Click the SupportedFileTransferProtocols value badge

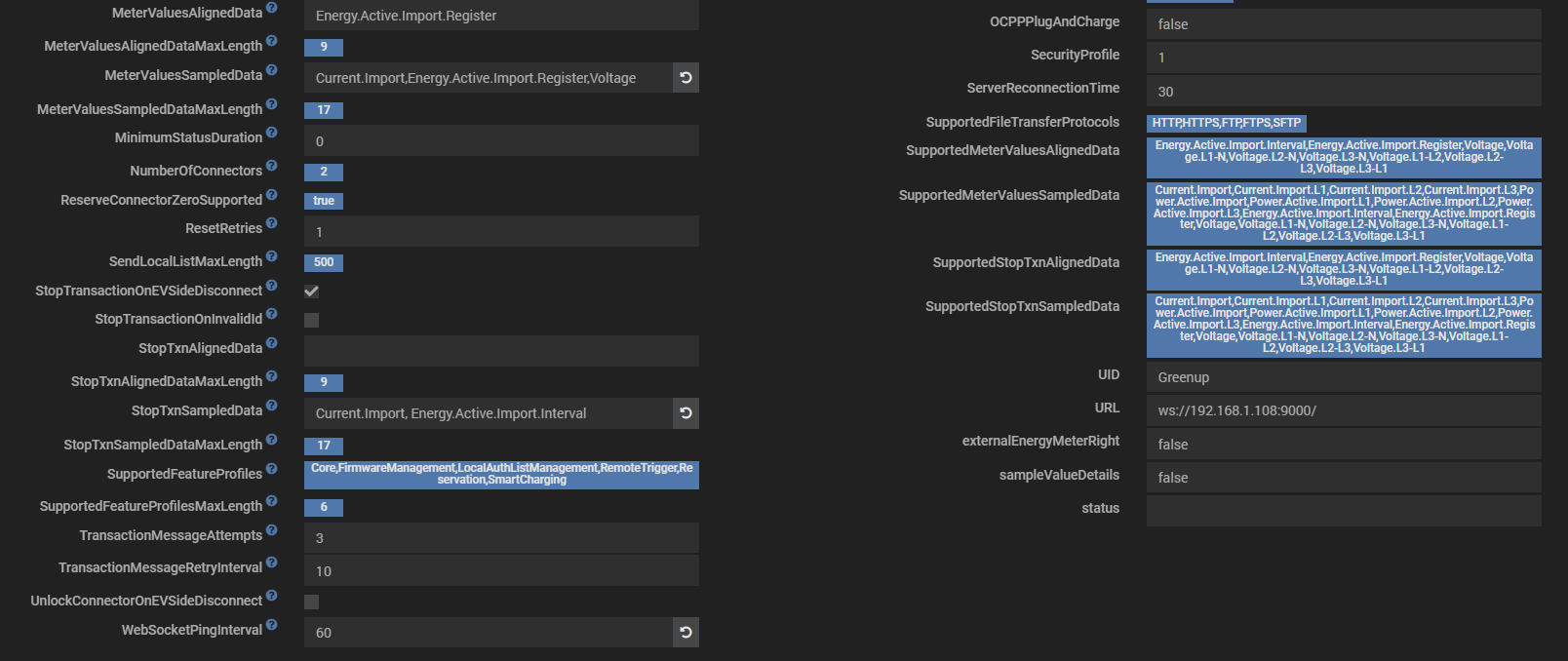click(1226, 123)
